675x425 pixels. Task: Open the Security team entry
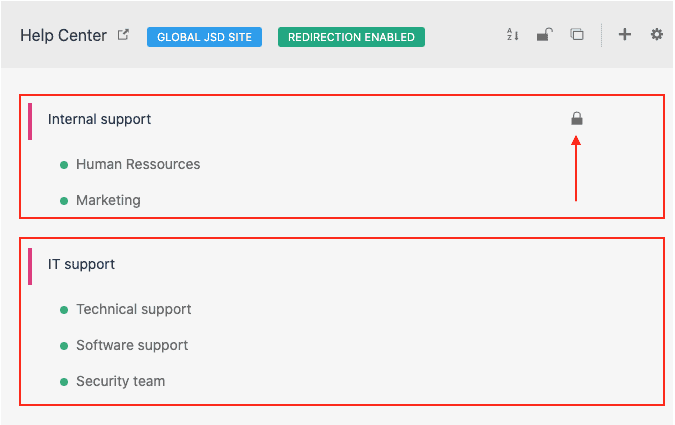pyautogui.click(x=120, y=381)
